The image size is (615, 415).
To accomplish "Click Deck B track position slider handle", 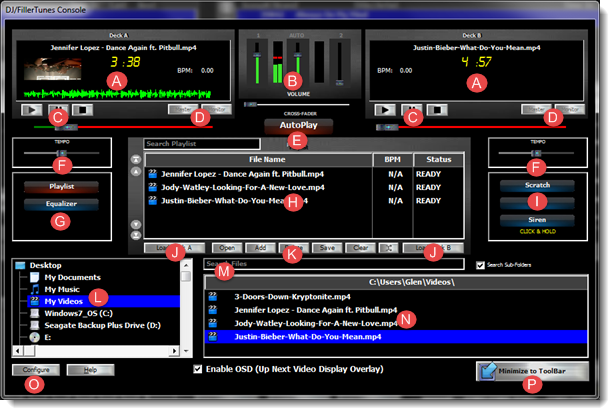I will click(388, 127).
